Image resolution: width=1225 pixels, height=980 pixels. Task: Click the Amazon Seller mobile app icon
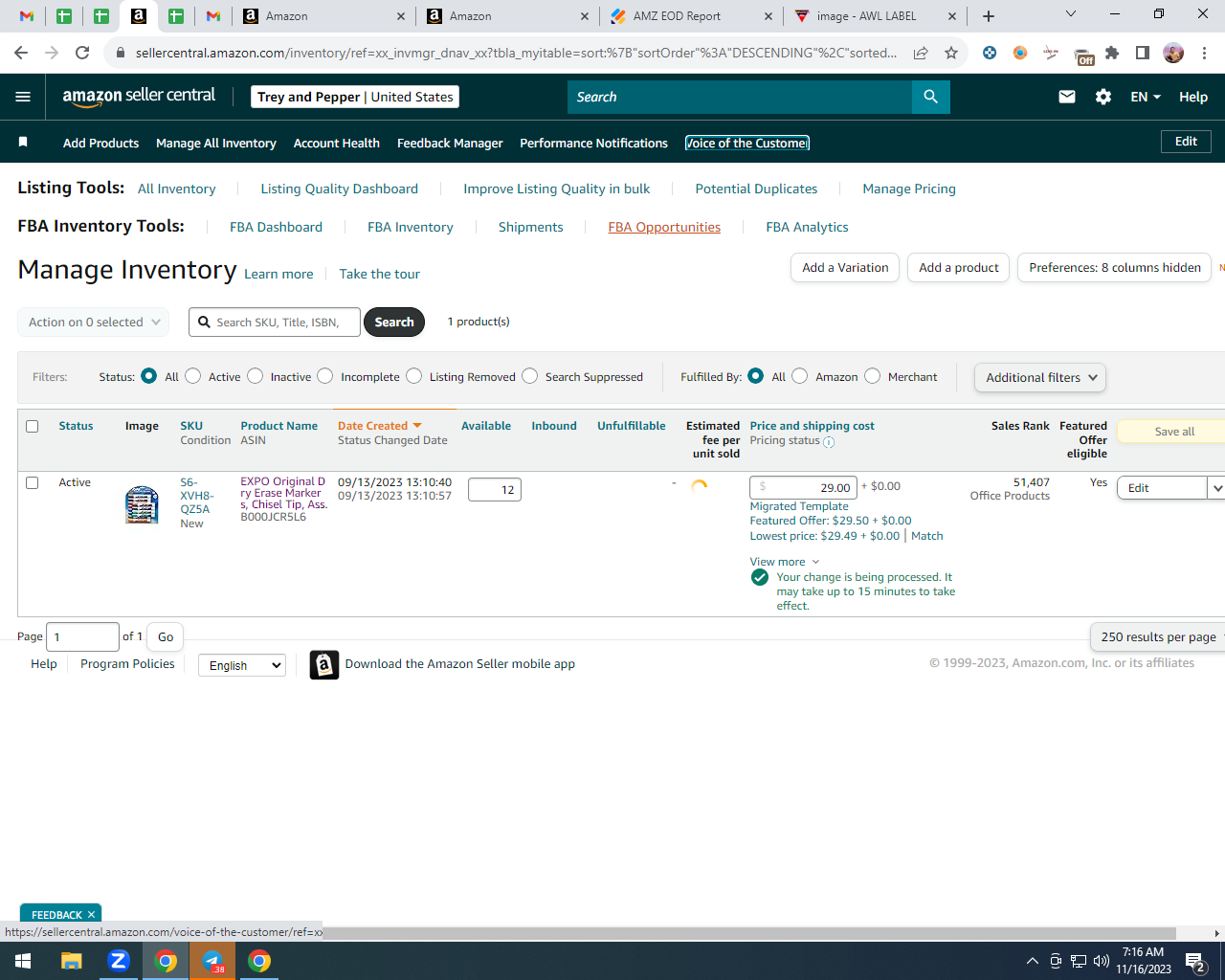[x=324, y=664]
